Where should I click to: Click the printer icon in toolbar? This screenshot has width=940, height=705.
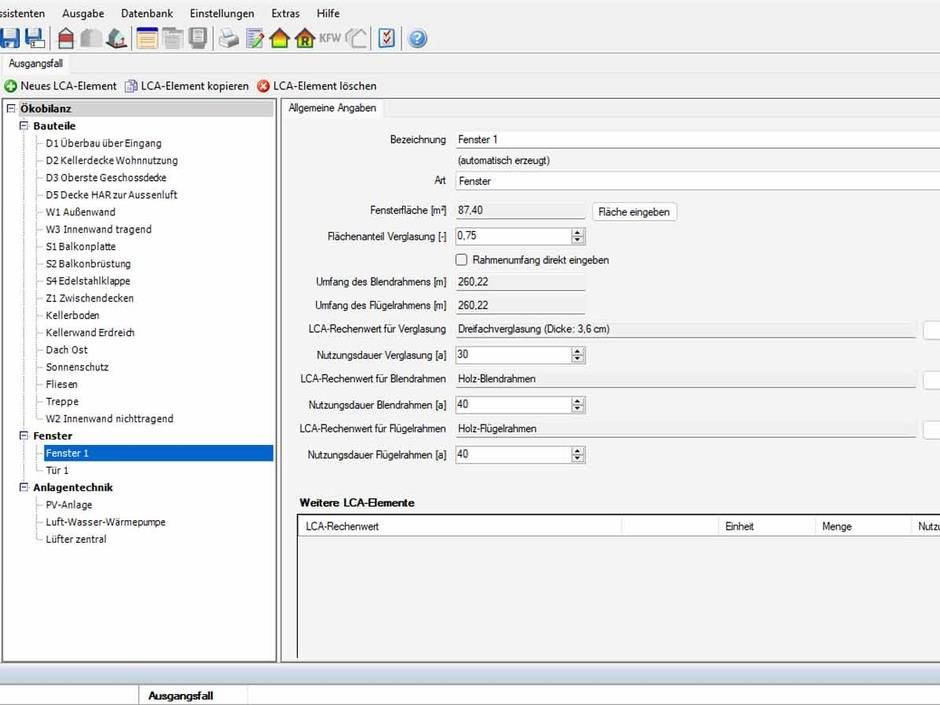coord(229,39)
